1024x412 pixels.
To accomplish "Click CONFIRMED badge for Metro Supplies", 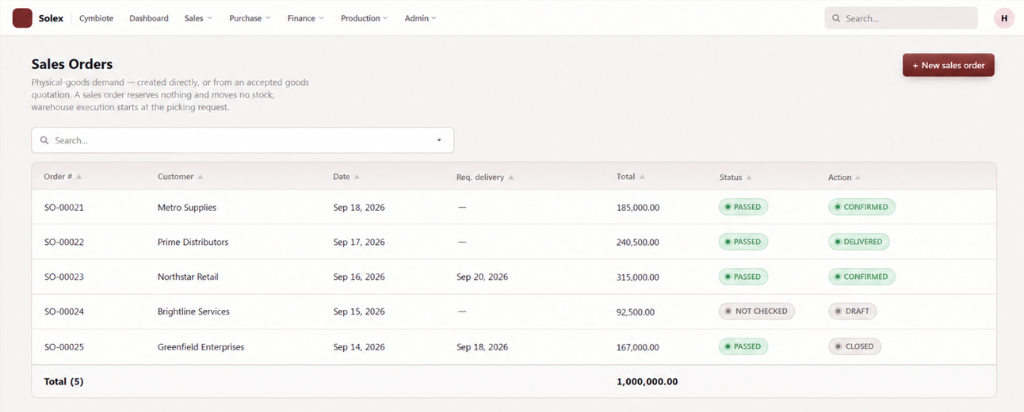I will click(862, 207).
